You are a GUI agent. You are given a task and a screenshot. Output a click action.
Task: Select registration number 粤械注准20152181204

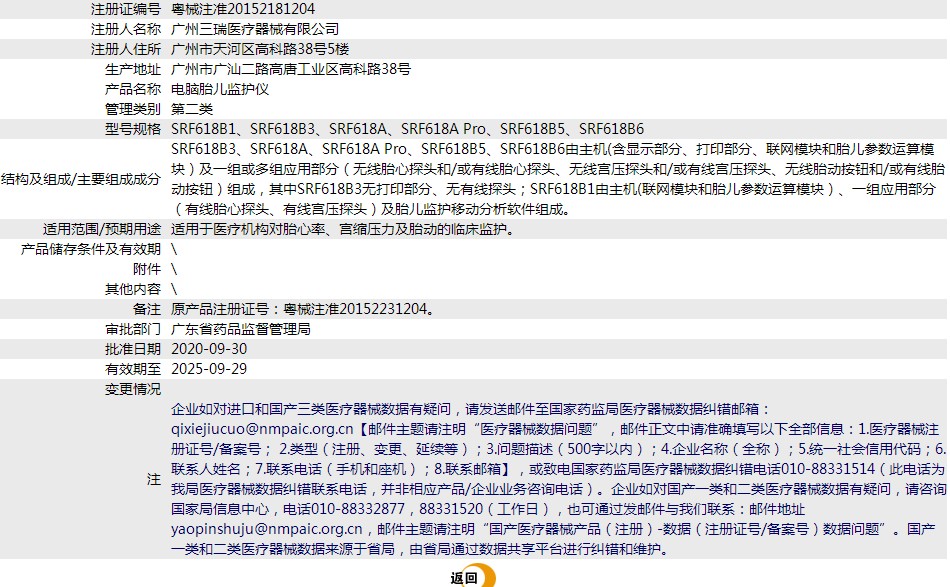(243, 9)
